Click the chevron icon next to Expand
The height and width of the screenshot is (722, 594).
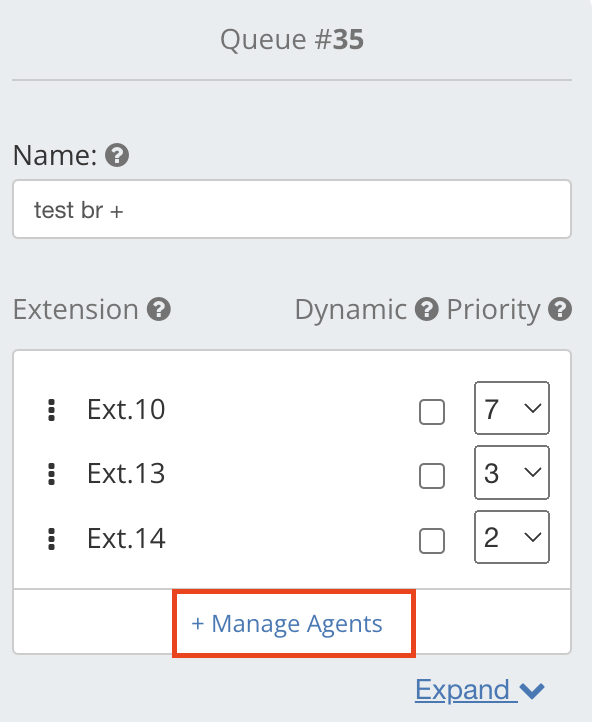tap(532, 691)
